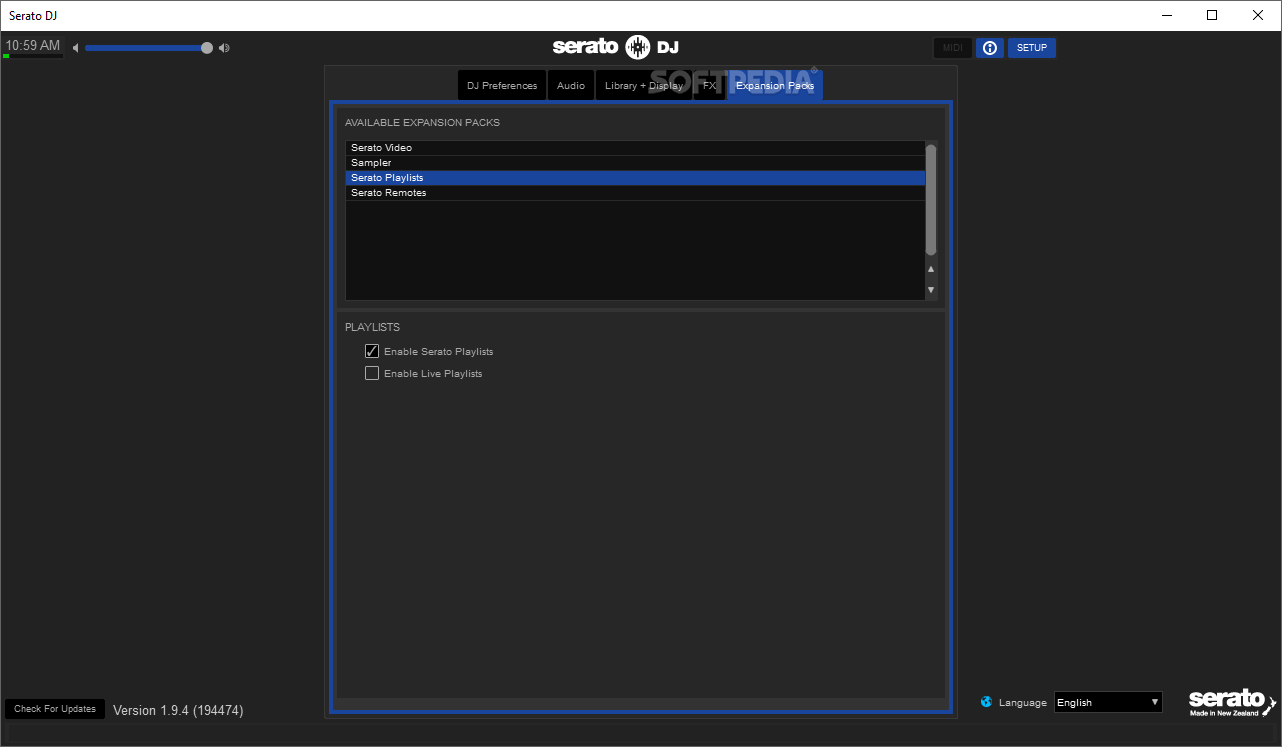The width and height of the screenshot is (1282, 747).
Task: Minimize the Serato DJ window
Action: point(1166,15)
